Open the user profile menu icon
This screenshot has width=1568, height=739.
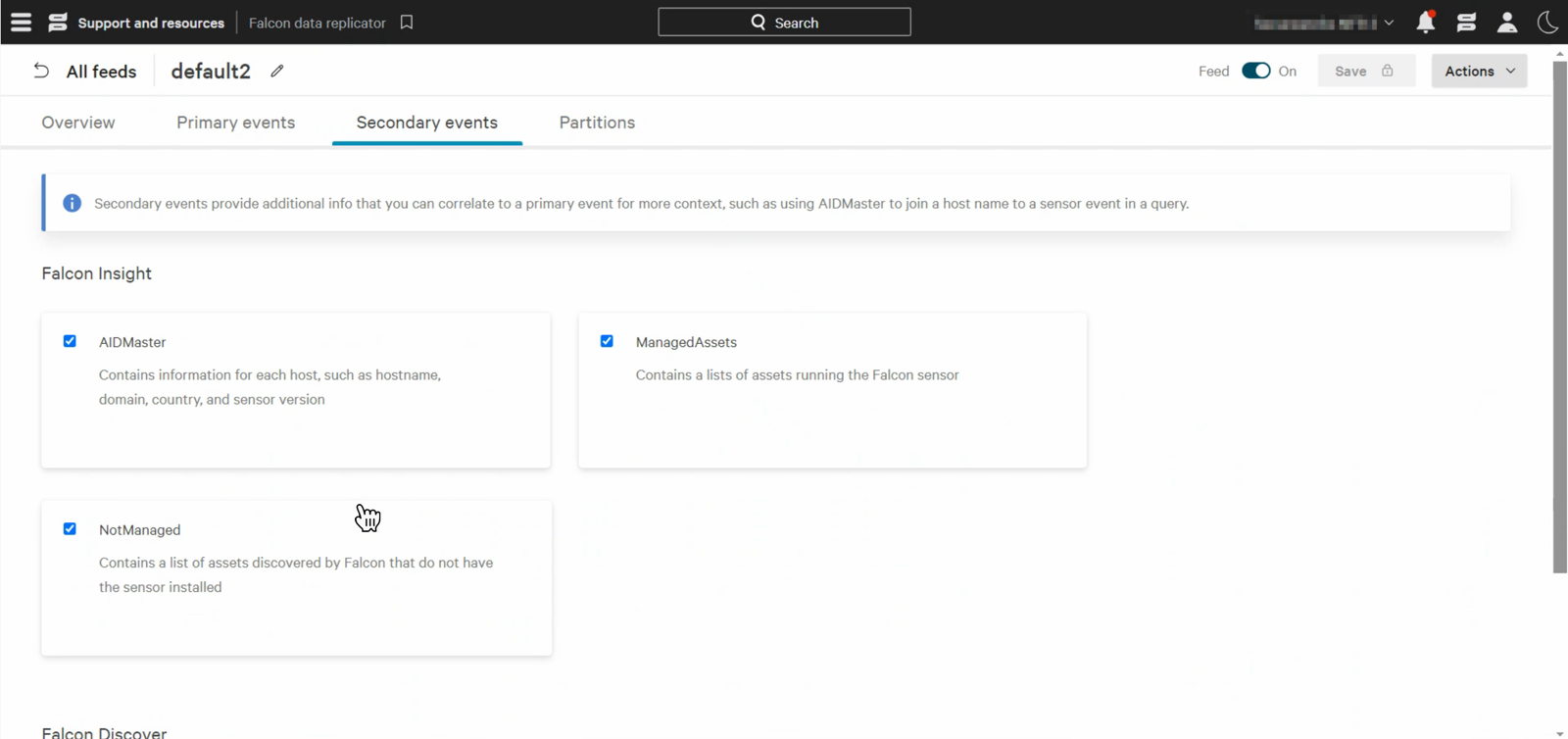pyautogui.click(x=1507, y=22)
